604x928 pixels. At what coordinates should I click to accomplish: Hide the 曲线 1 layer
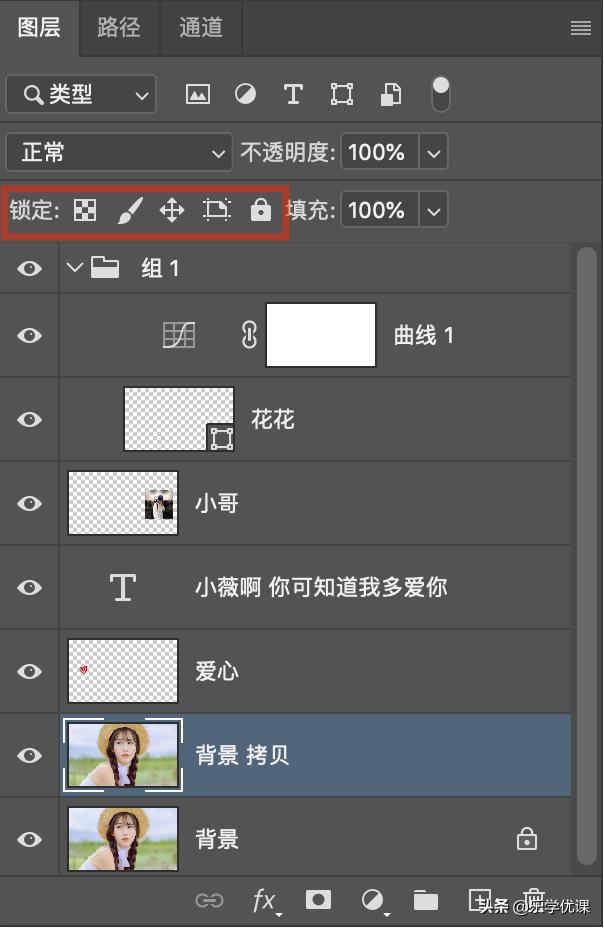pyautogui.click(x=30, y=336)
